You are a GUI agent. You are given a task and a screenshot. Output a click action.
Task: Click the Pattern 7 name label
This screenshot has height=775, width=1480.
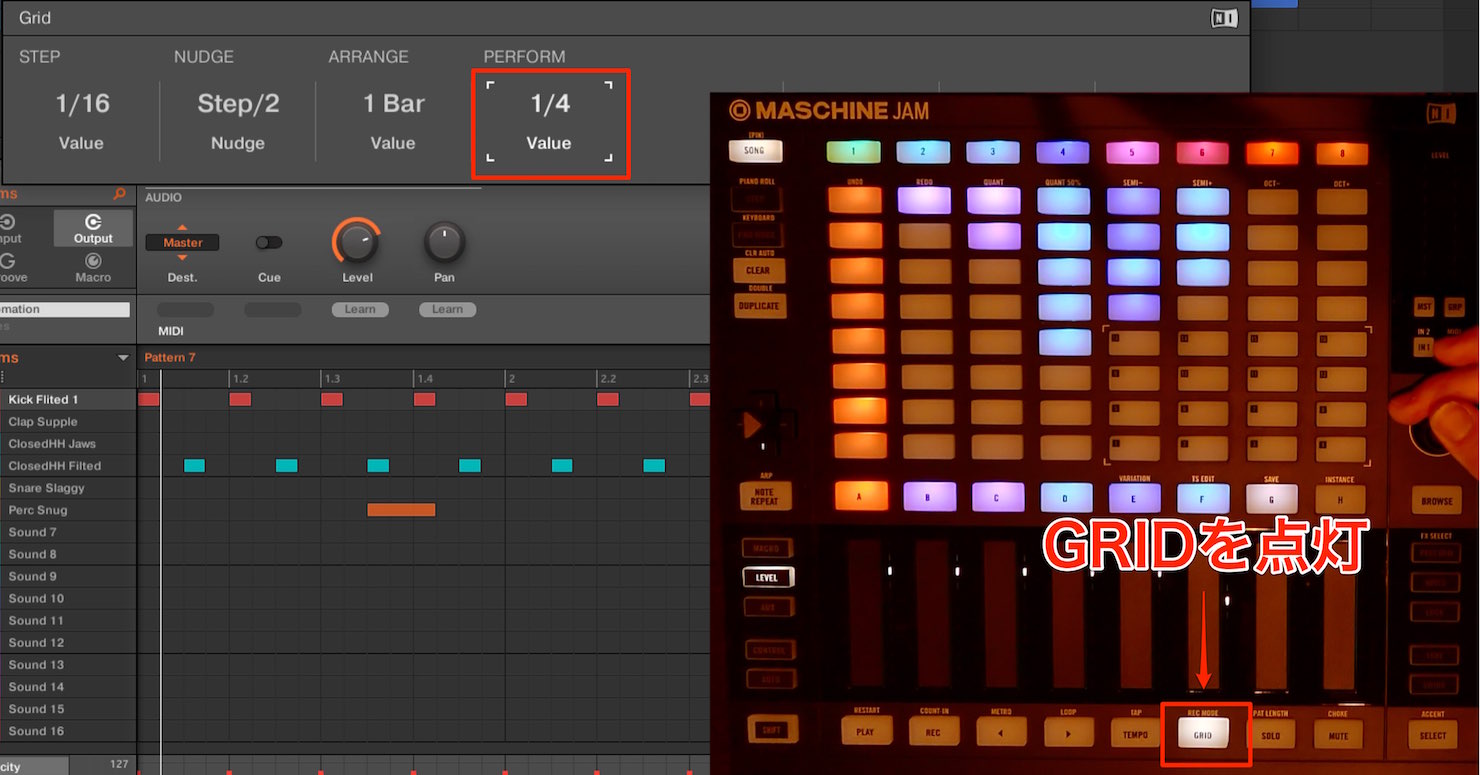[x=170, y=358]
